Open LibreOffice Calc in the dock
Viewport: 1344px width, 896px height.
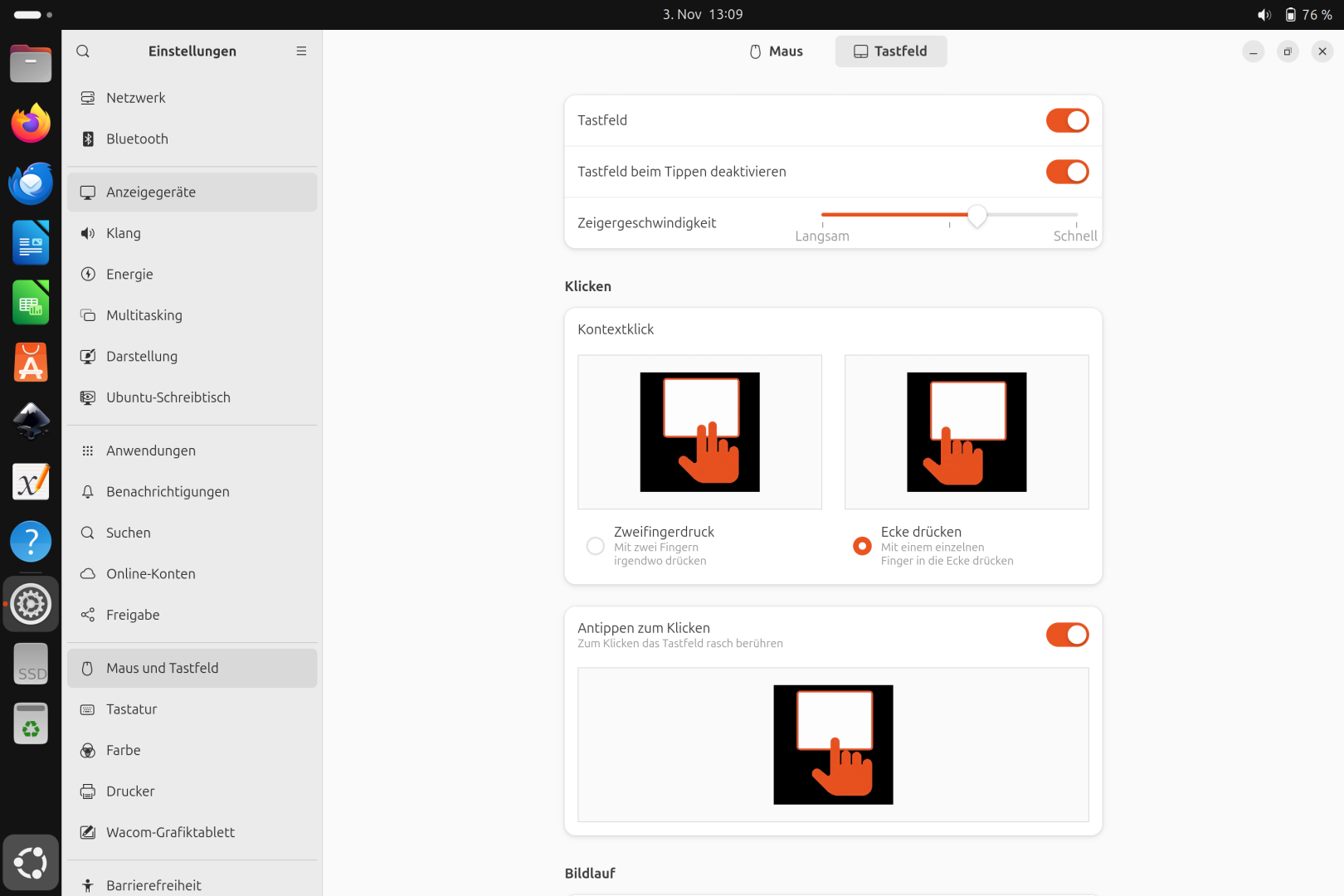(31, 303)
